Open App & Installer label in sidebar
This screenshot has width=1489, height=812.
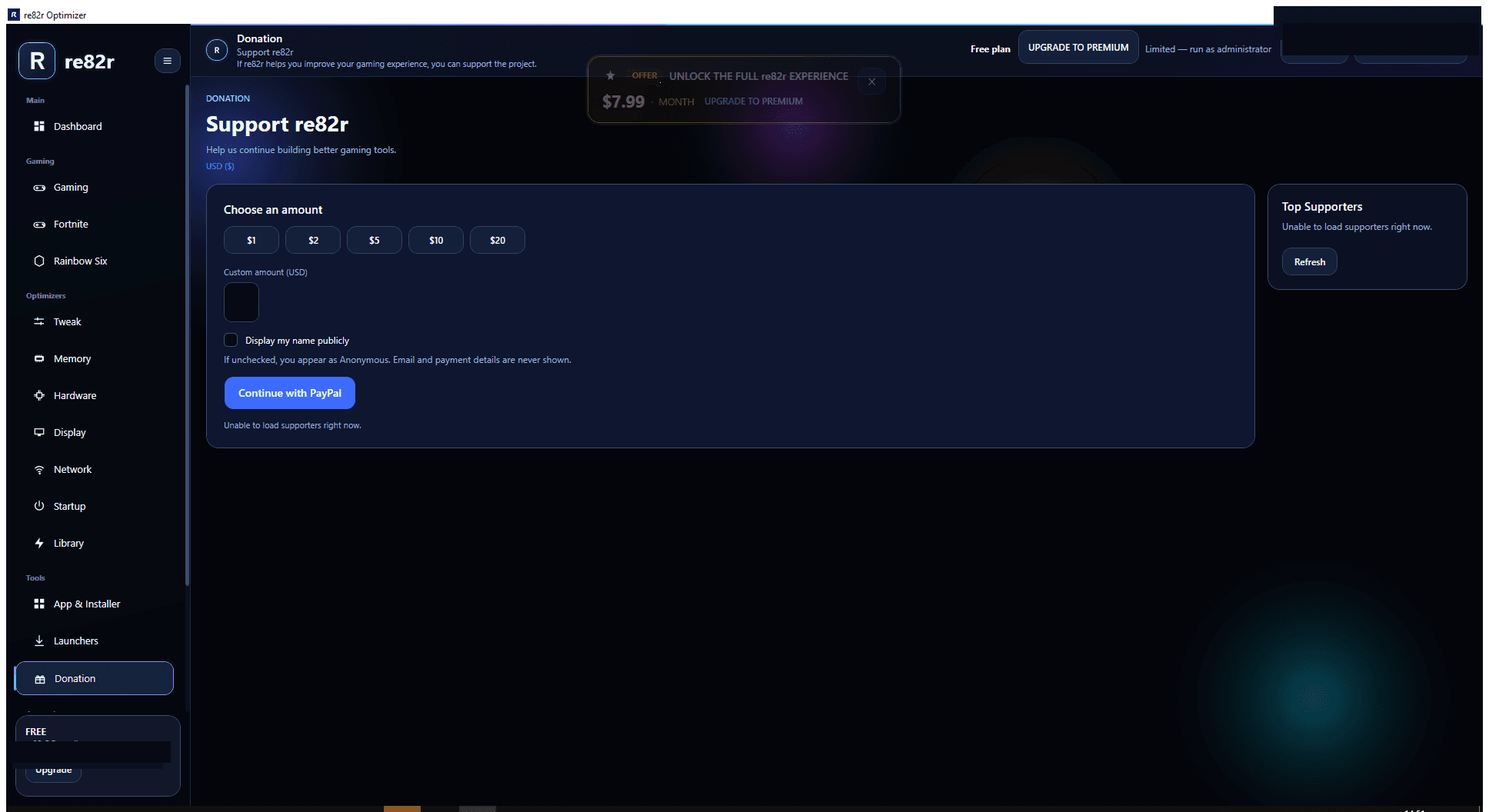(87, 604)
